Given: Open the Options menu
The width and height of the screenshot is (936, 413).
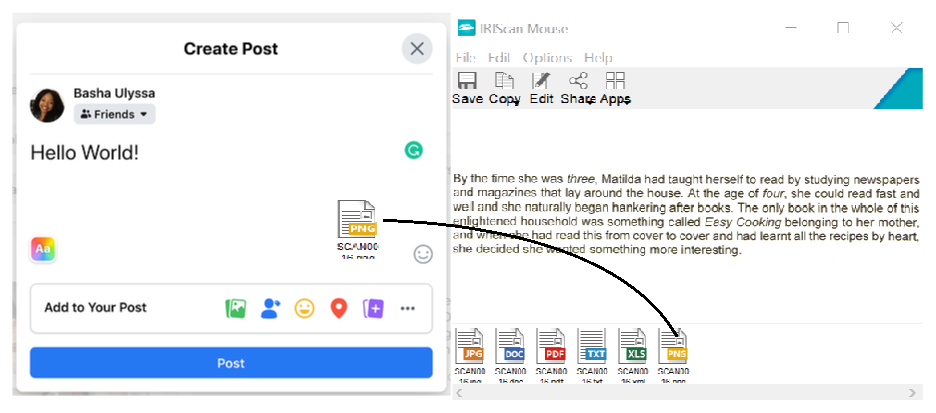Looking at the screenshot, I should (547, 58).
